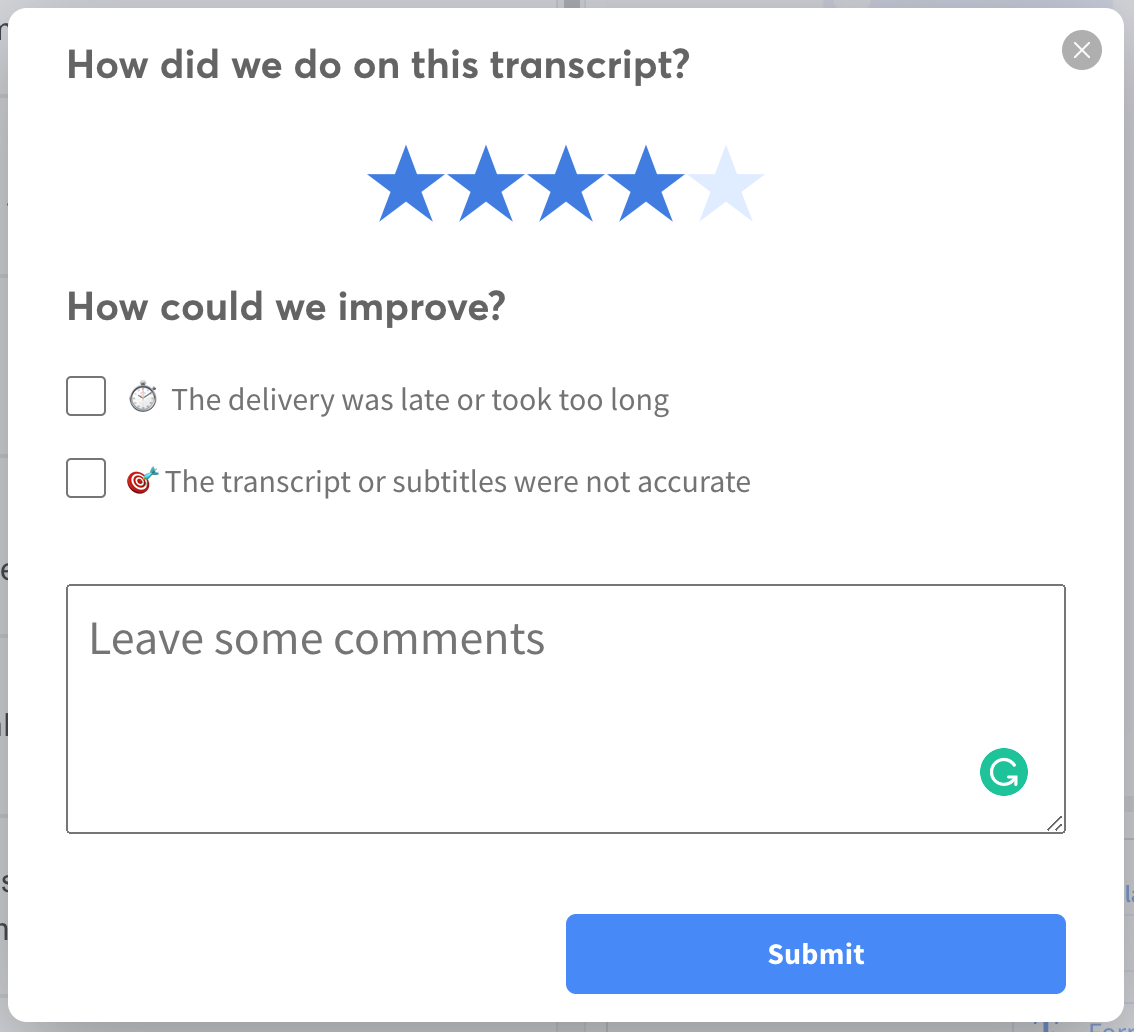This screenshot has width=1134, height=1032.
Task: Select label 'The transcript or subtitles were not accurate'
Action: 458,482
